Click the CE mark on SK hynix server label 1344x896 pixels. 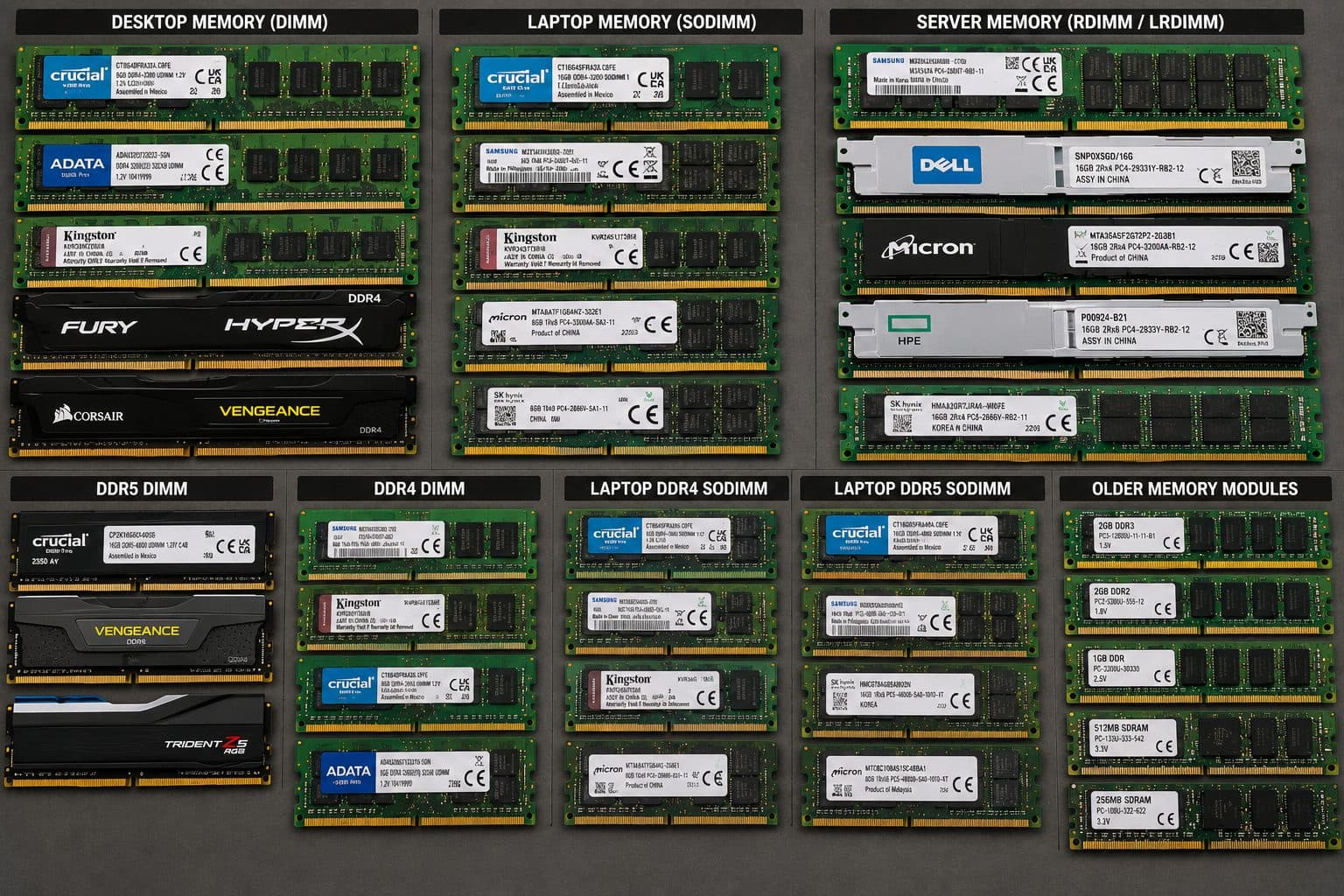(x=1060, y=423)
